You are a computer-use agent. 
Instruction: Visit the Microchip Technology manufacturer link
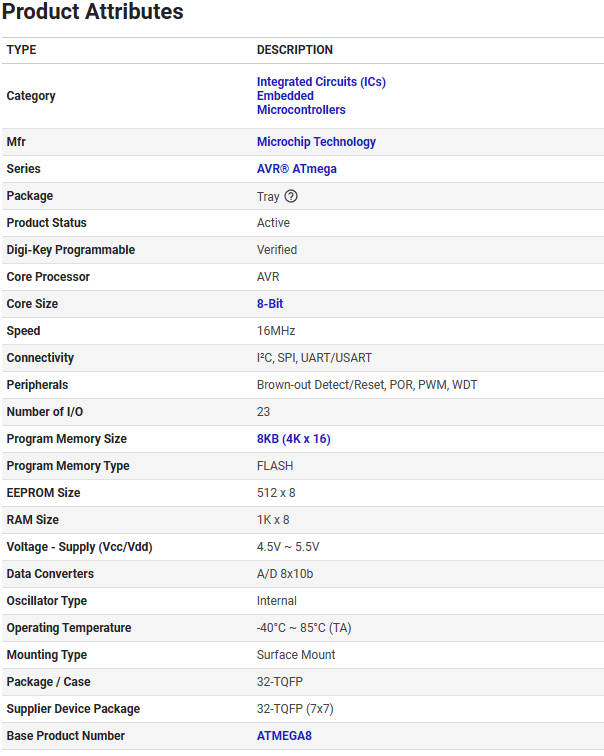316,142
